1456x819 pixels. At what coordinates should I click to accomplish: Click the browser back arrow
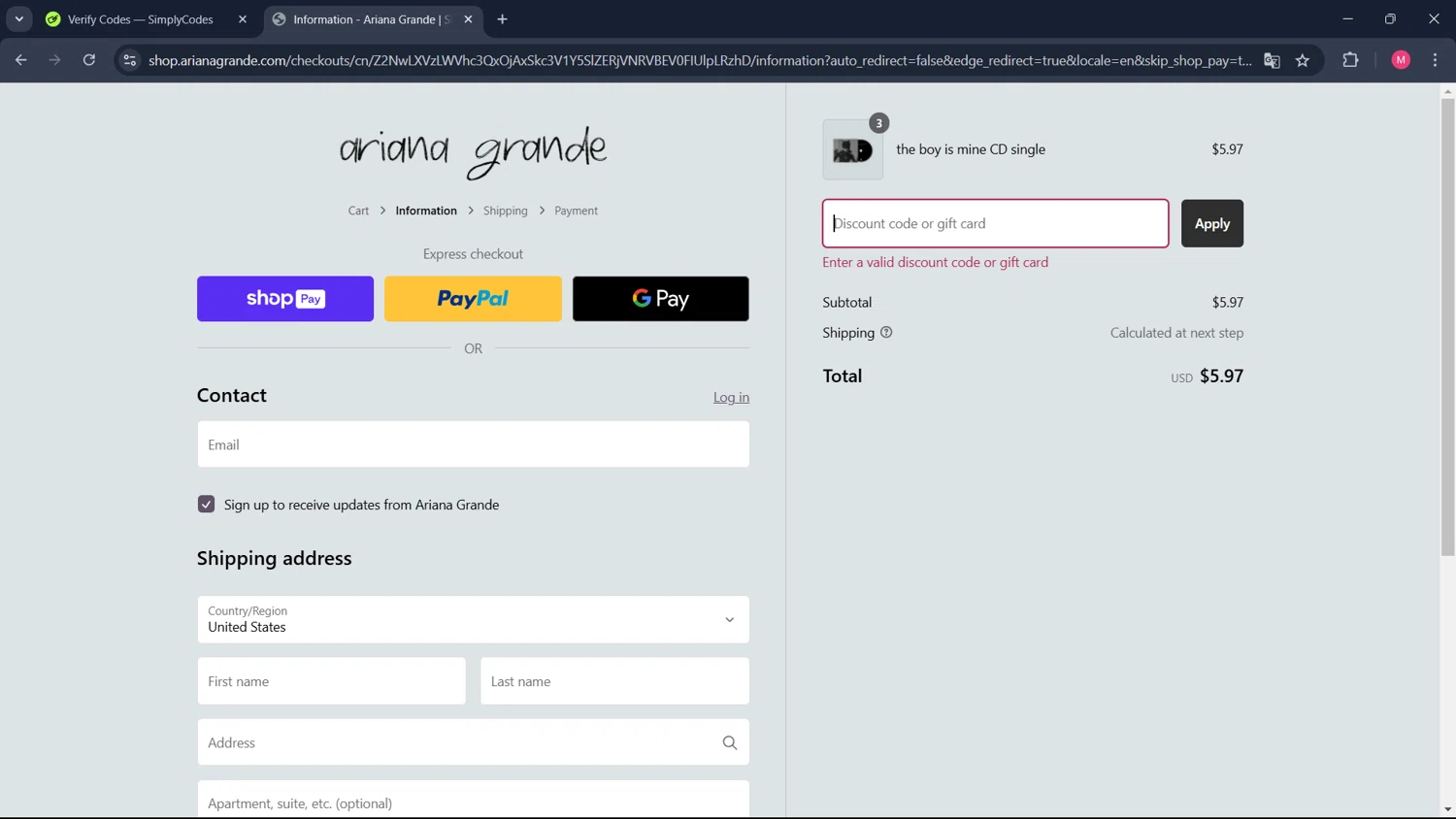point(21,60)
